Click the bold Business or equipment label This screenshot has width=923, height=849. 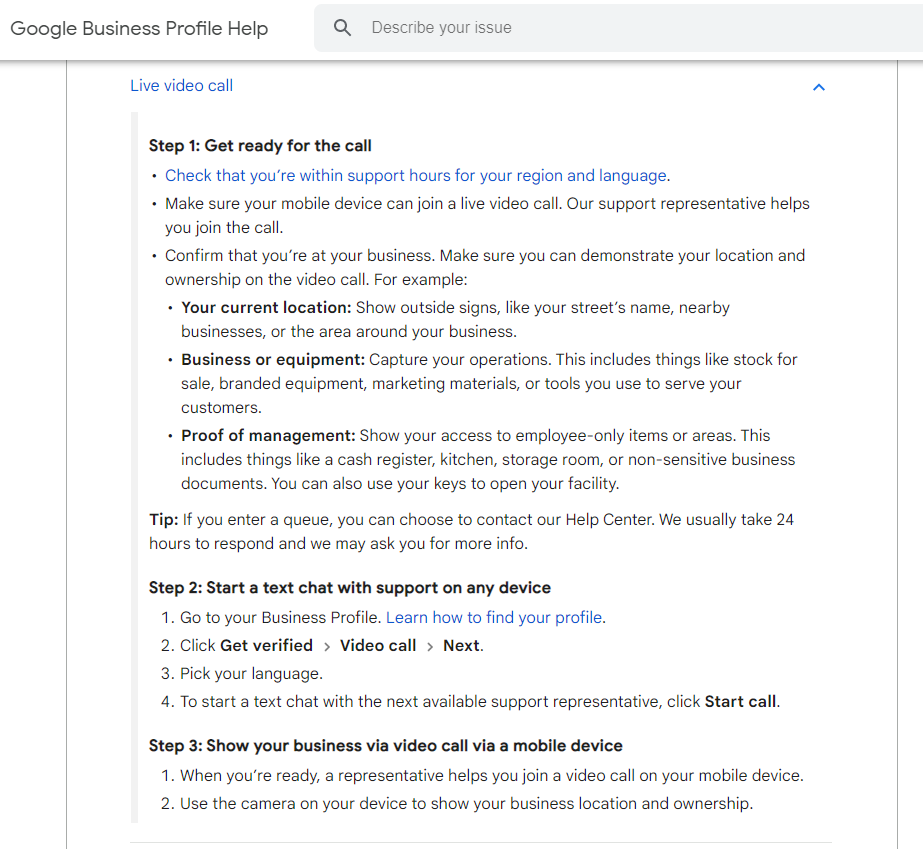pyautogui.click(x=273, y=360)
